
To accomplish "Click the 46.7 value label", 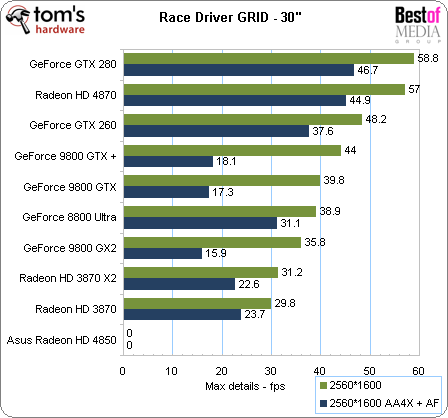I will (x=368, y=70).
